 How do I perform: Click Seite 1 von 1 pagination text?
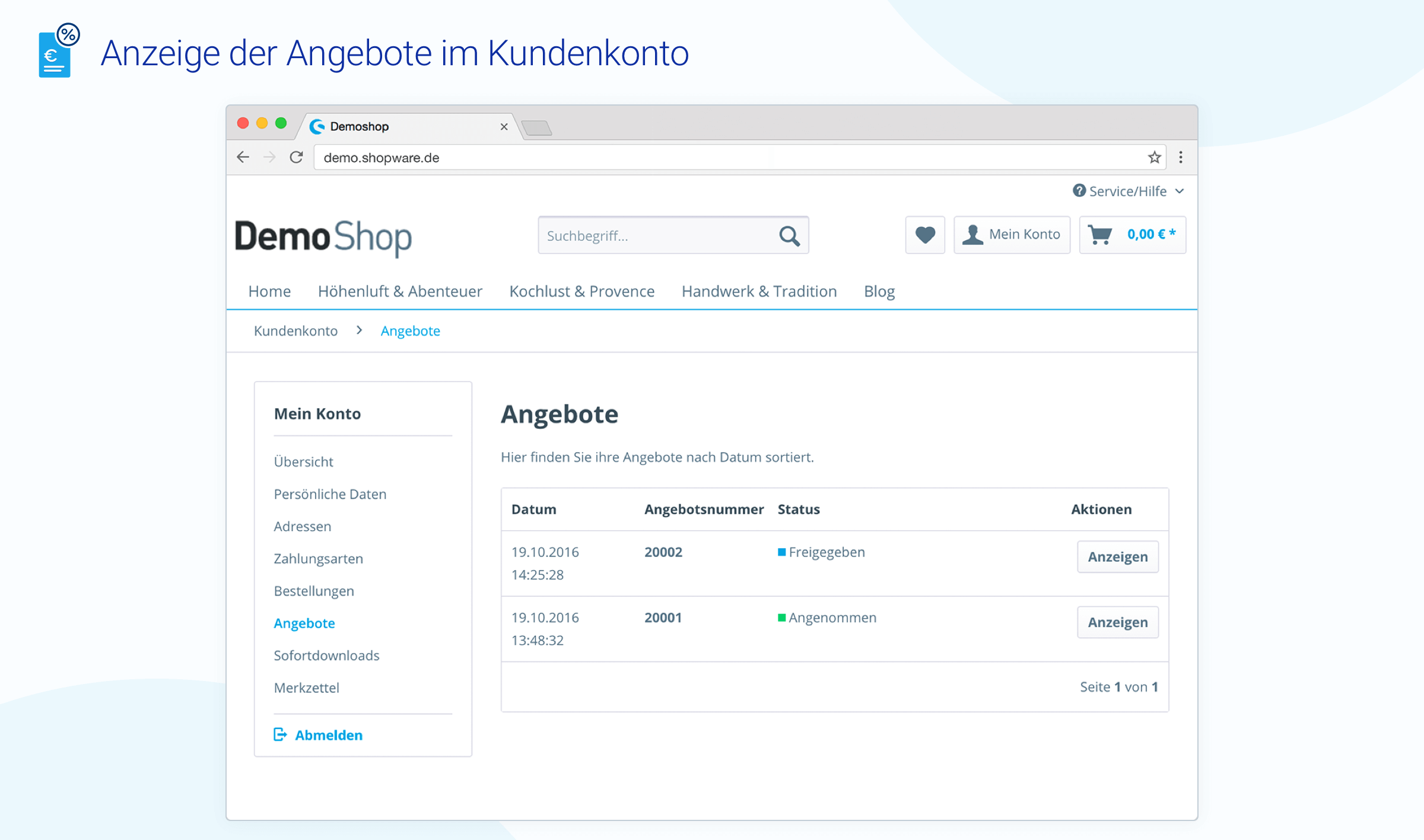click(1119, 687)
